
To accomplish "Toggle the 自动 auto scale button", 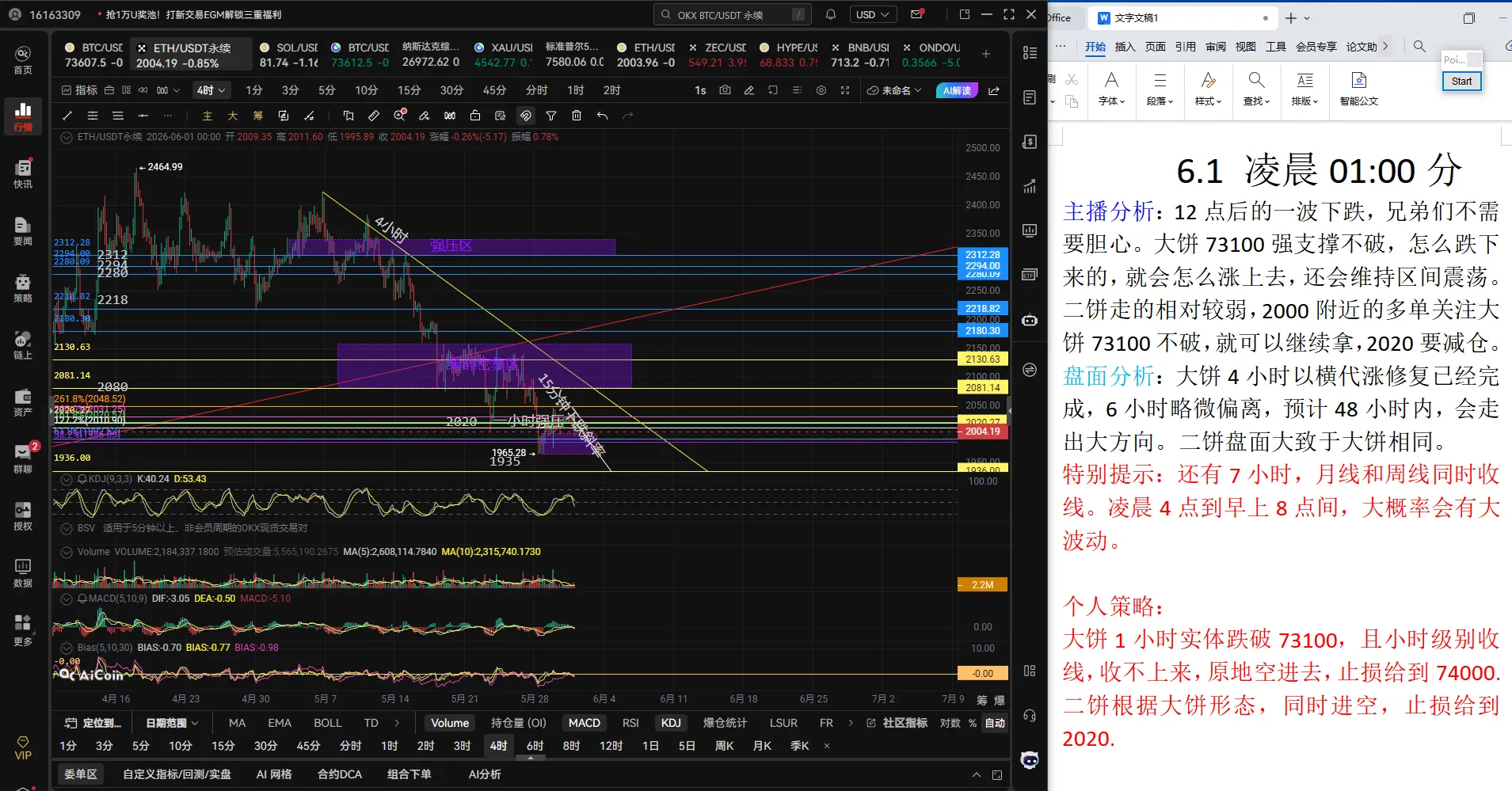I will point(995,723).
